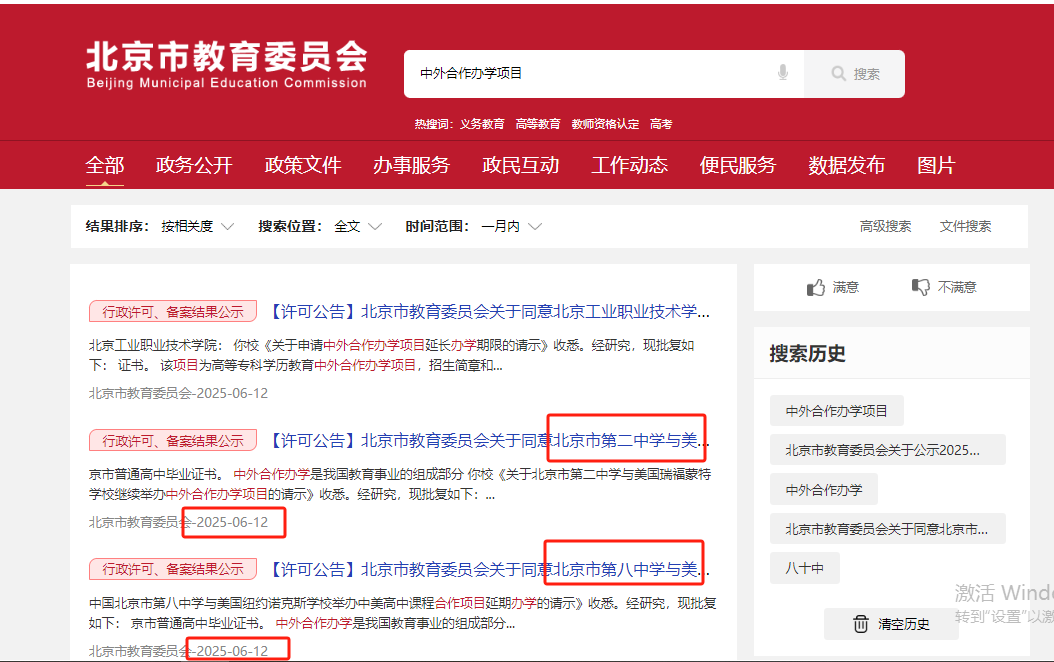Select history item 北京市教育委员会关于公示2025...
The width and height of the screenshot is (1054, 662).
[887, 450]
